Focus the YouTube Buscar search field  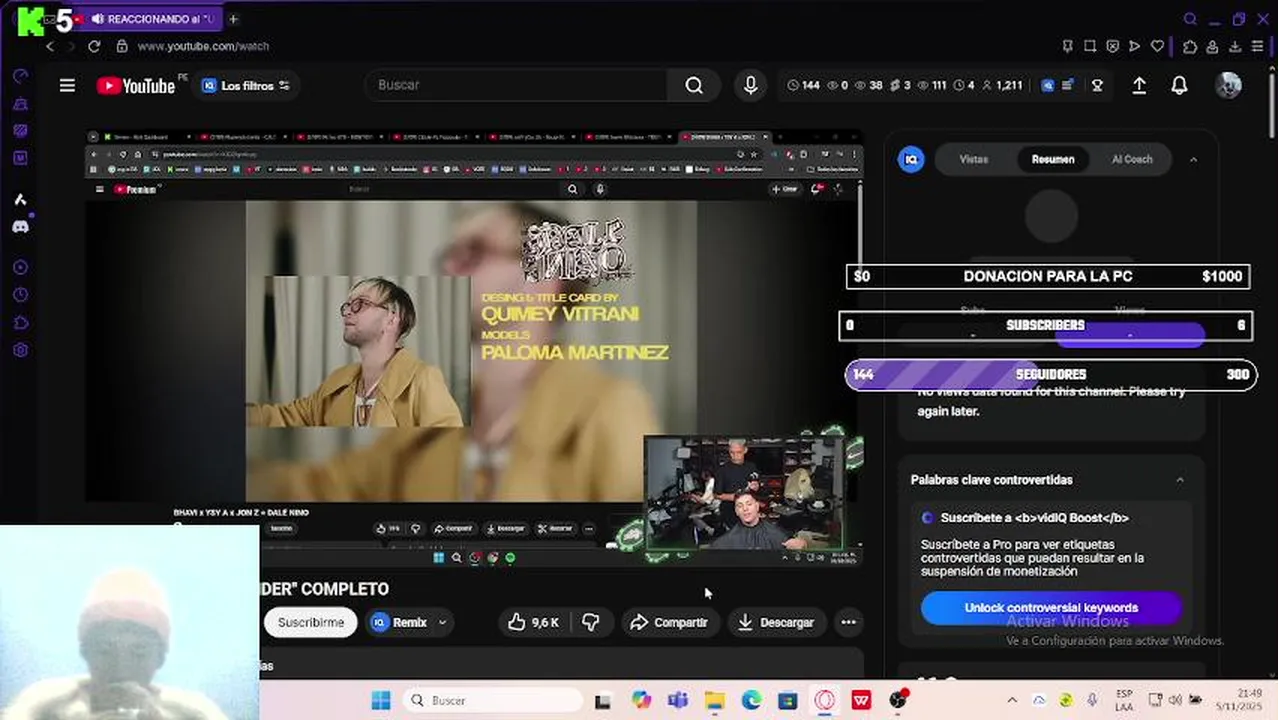pyautogui.click(x=517, y=85)
